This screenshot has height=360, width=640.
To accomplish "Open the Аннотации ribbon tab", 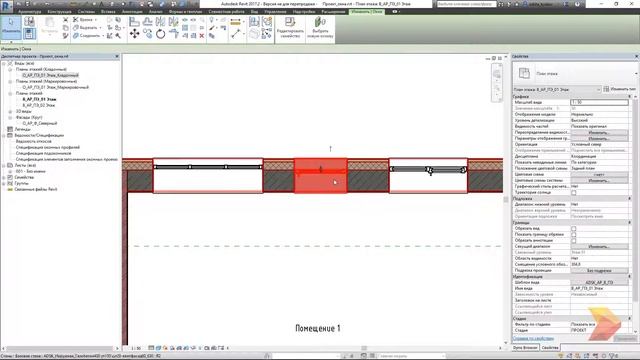I will click(x=132, y=12).
